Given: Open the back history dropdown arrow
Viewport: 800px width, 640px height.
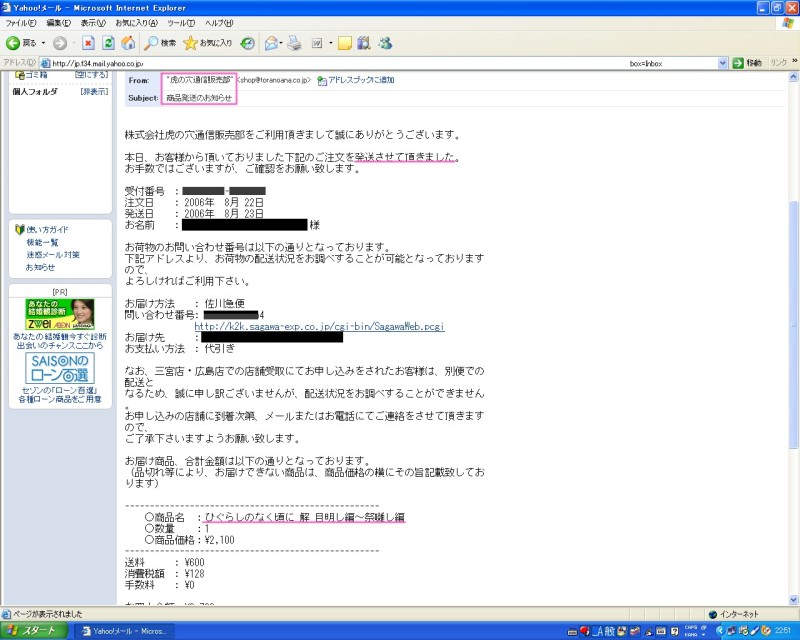Looking at the screenshot, I should (43, 43).
